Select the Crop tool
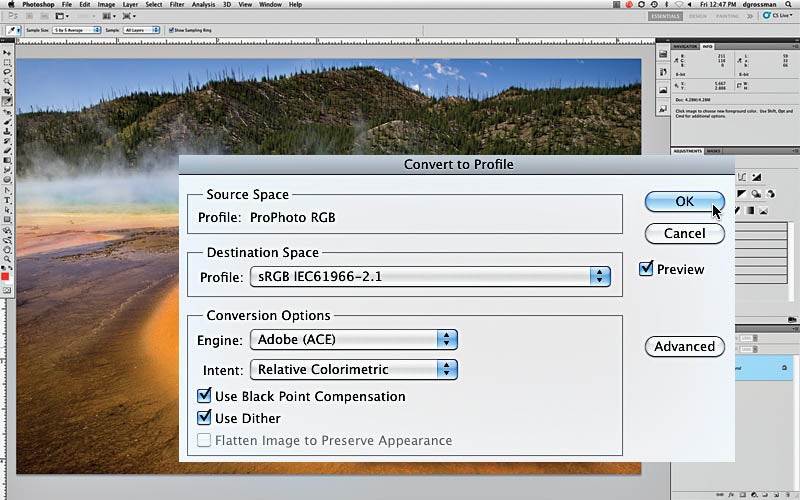Screen dimensions: 800x500 click(7, 91)
